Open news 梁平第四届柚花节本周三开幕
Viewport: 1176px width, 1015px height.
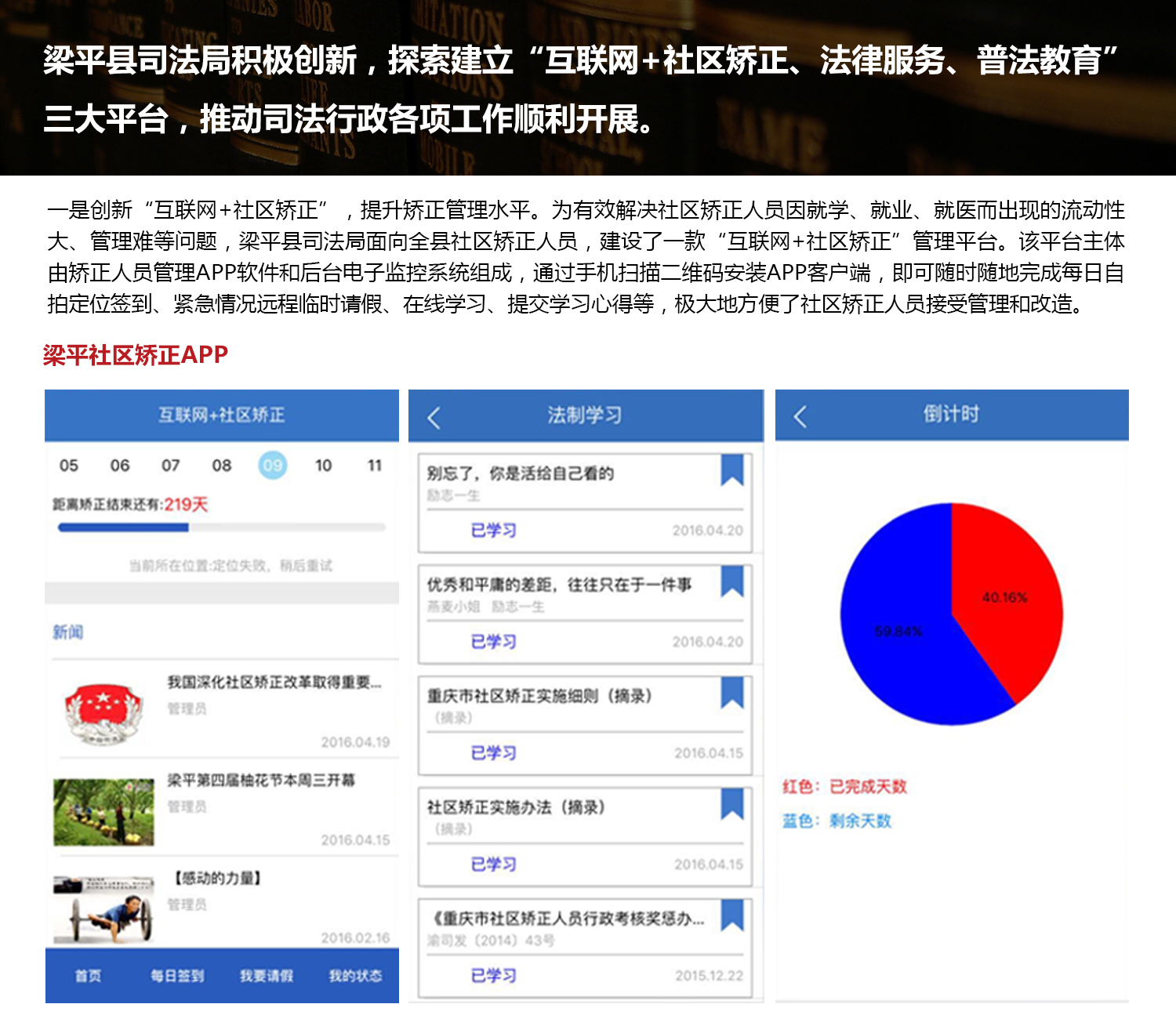[260, 781]
